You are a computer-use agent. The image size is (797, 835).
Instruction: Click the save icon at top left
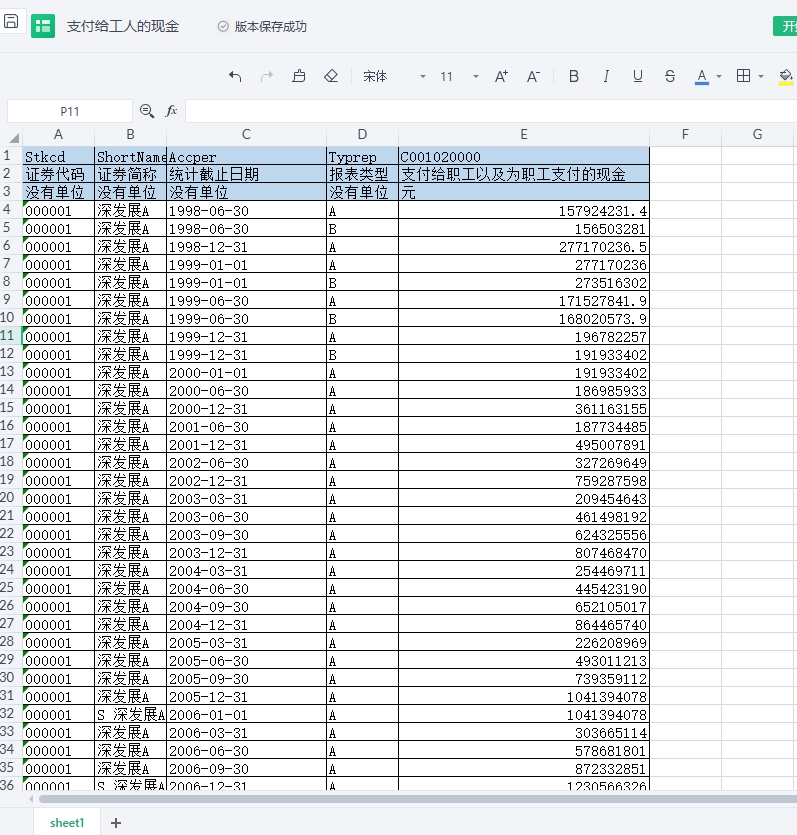click(11, 21)
